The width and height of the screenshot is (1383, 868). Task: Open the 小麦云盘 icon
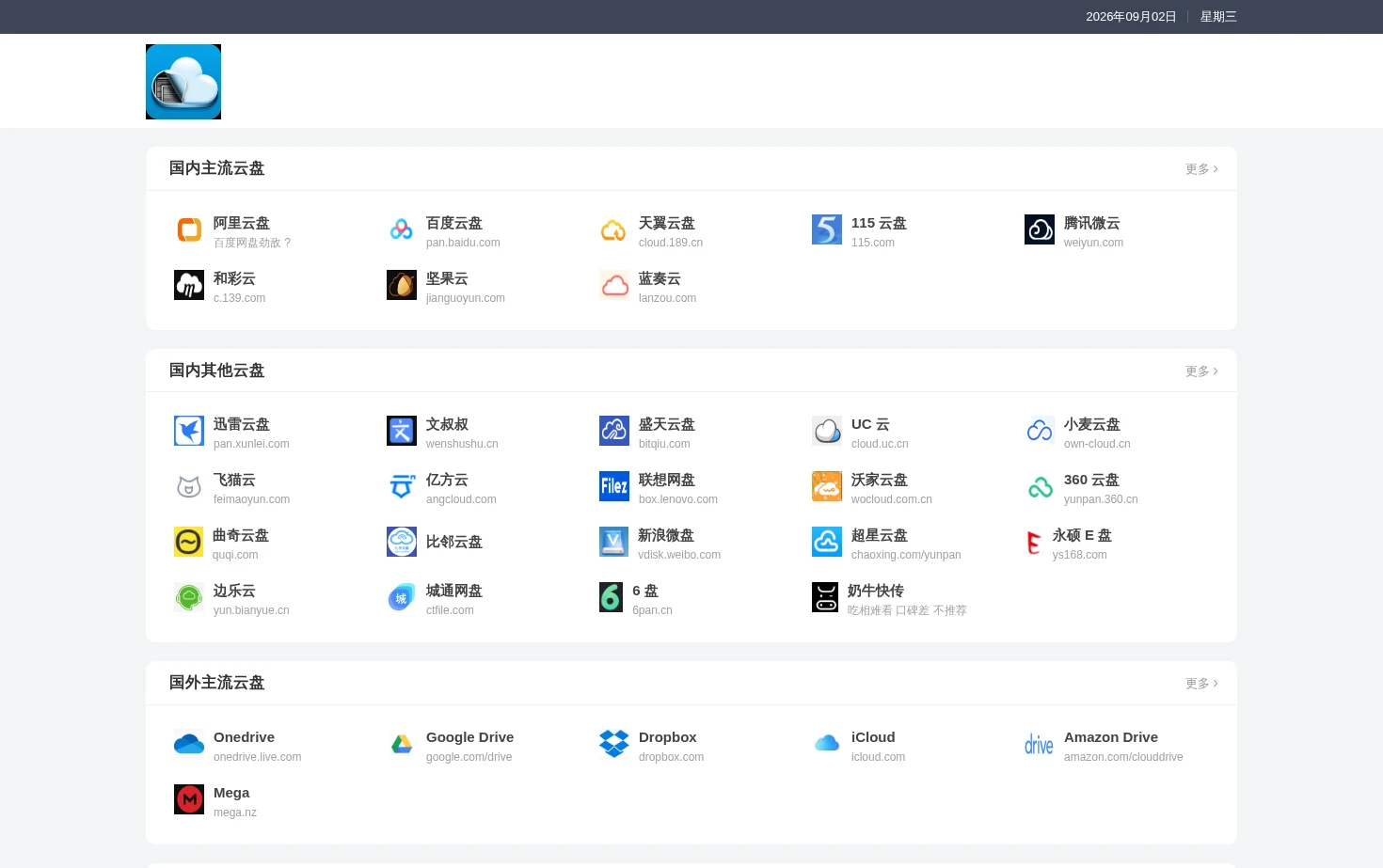1040,431
